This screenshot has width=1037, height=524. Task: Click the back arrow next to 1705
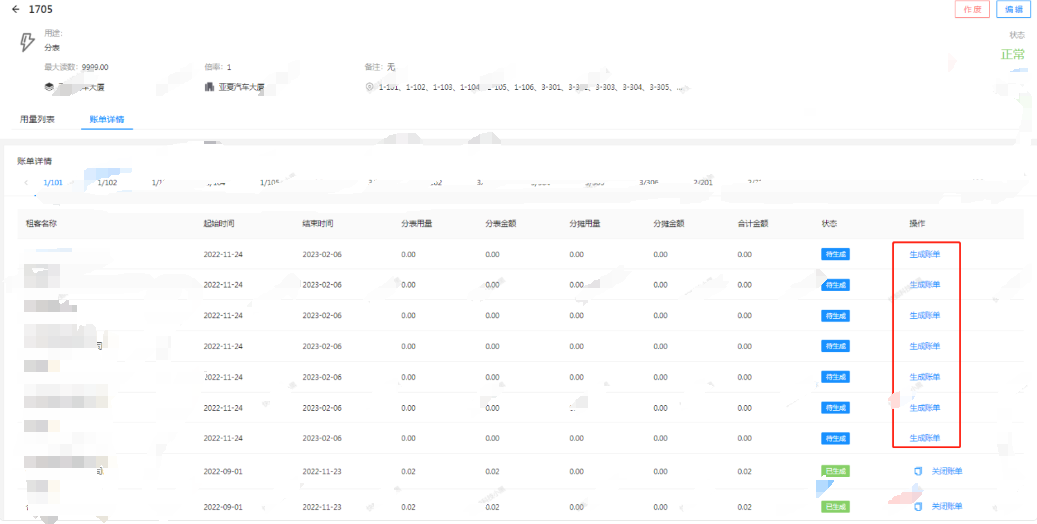[x=15, y=9]
